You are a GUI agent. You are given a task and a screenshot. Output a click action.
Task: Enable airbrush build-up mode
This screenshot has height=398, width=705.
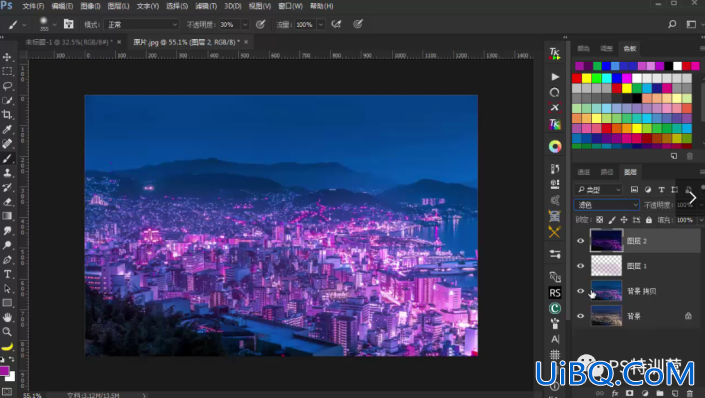click(x=336, y=24)
